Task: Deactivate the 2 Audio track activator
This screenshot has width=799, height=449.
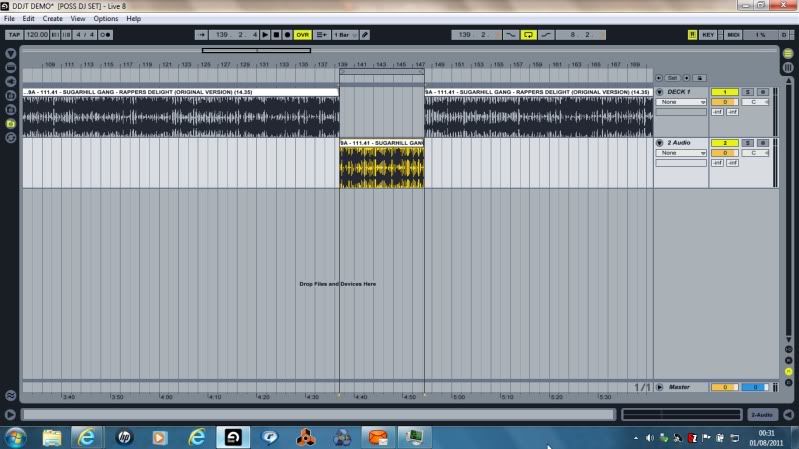Action: [x=724, y=143]
